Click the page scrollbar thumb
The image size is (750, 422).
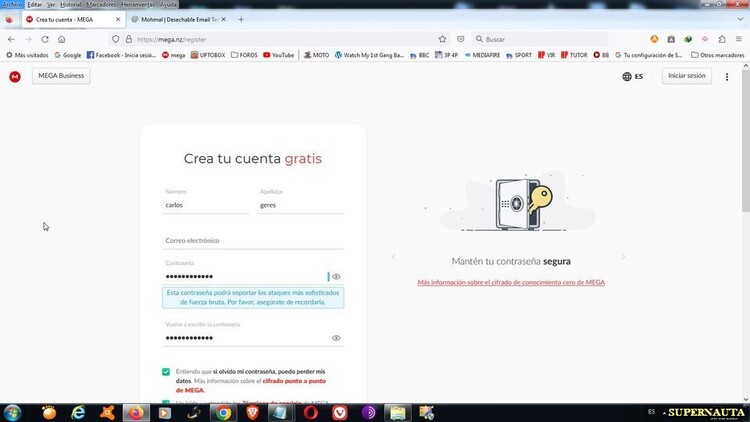coord(746,141)
